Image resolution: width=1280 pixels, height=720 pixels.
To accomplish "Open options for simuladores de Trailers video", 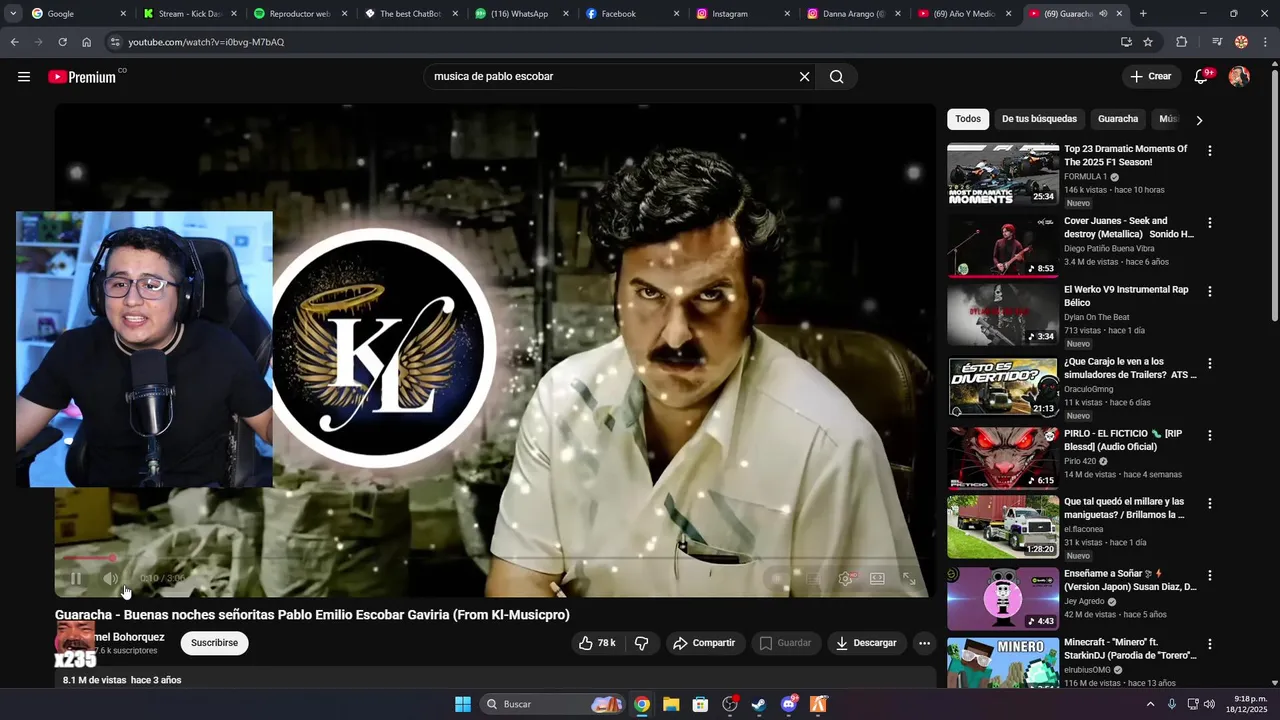I will (x=1210, y=363).
